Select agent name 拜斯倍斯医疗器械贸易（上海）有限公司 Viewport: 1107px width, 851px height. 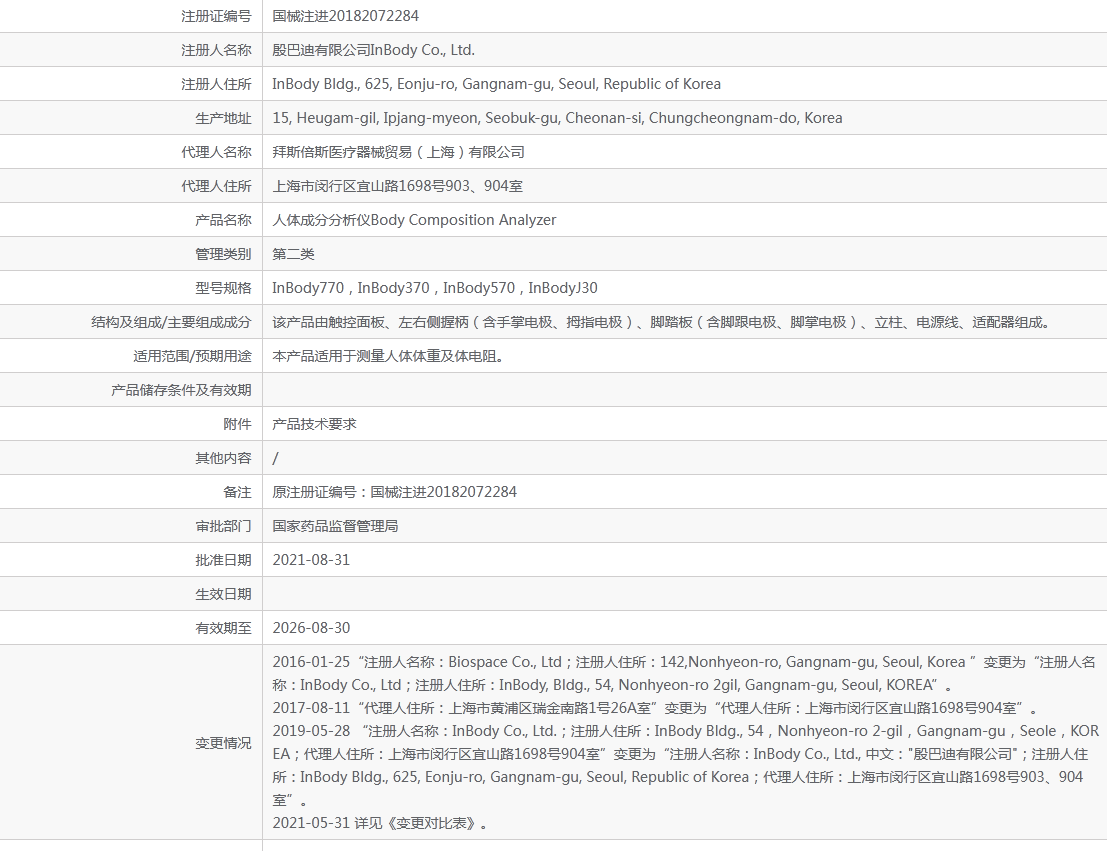pos(398,152)
